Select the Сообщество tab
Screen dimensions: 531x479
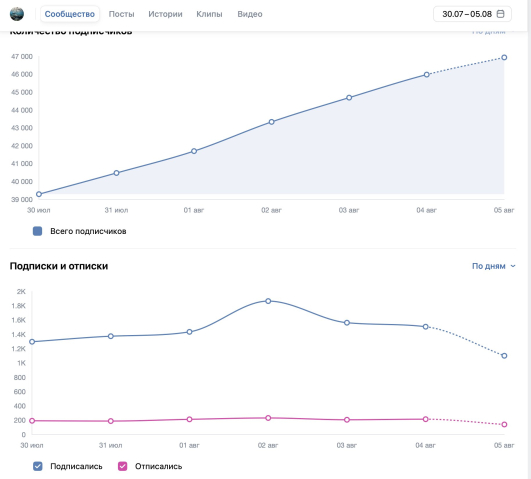(70, 14)
